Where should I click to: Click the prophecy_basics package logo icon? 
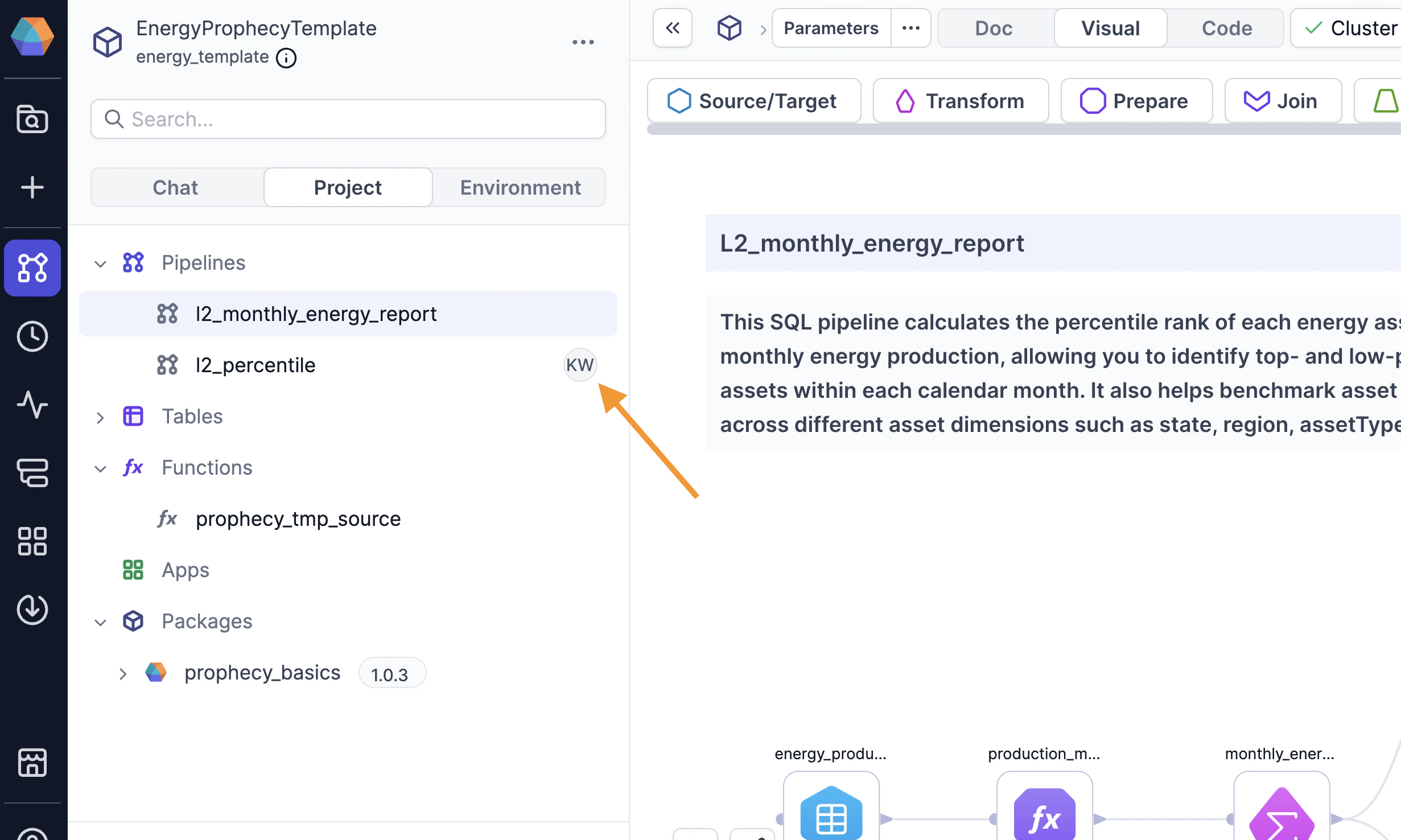click(x=156, y=672)
